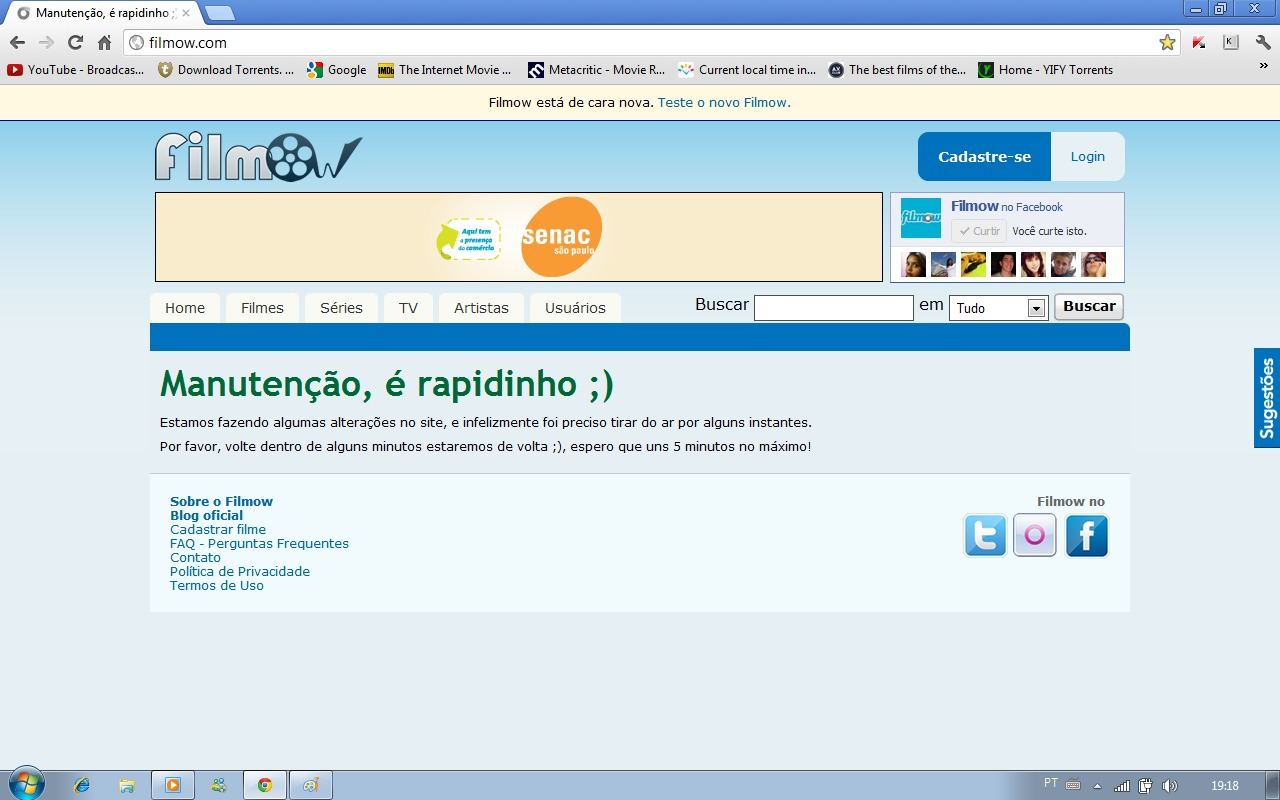Image resolution: width=1280 pixels, height=800 pixels.
Task: Open the Usuários tab
Action: coord(575,308)
